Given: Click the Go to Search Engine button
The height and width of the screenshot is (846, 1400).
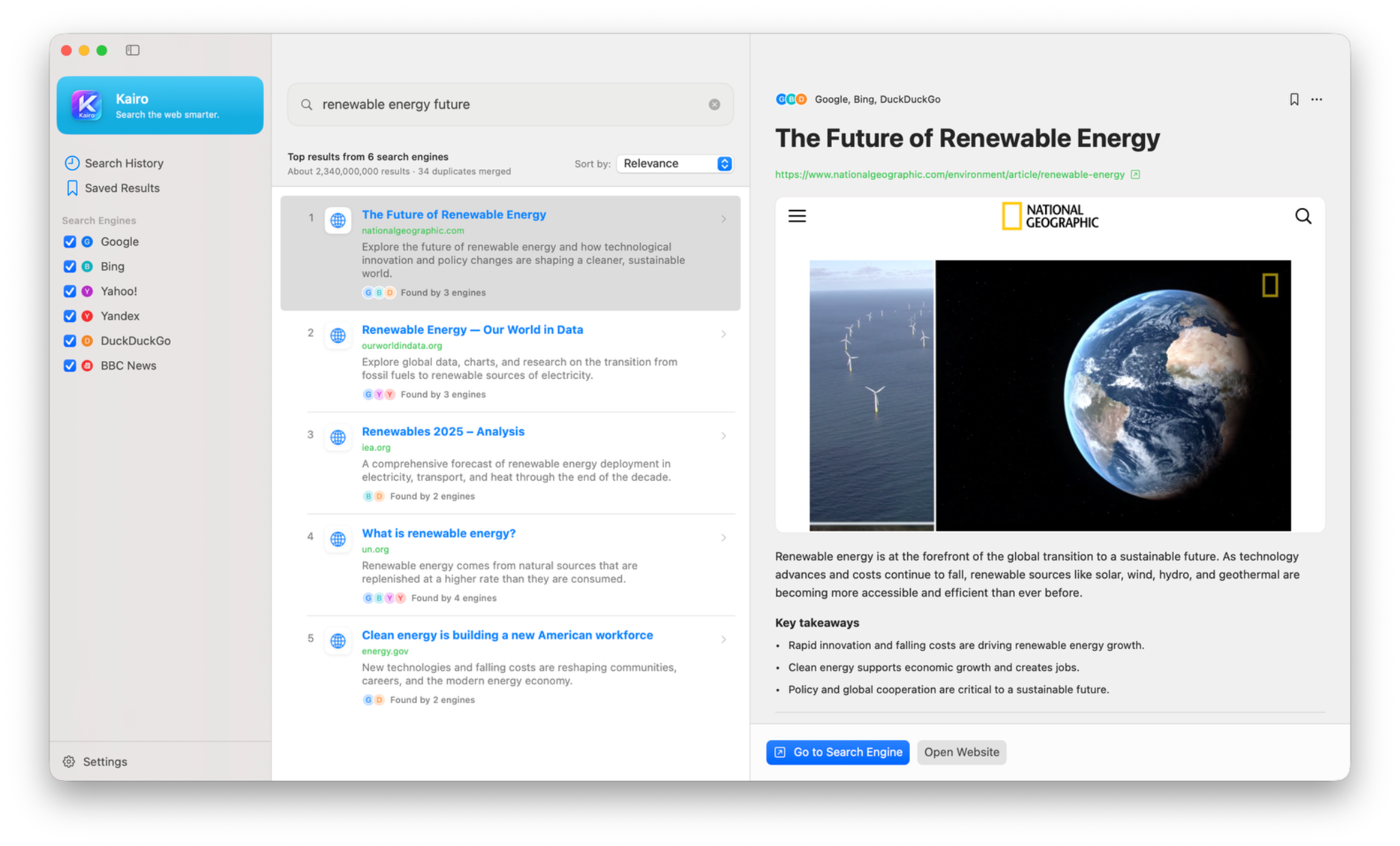Looking at the screenshot, I should (837, 752).
